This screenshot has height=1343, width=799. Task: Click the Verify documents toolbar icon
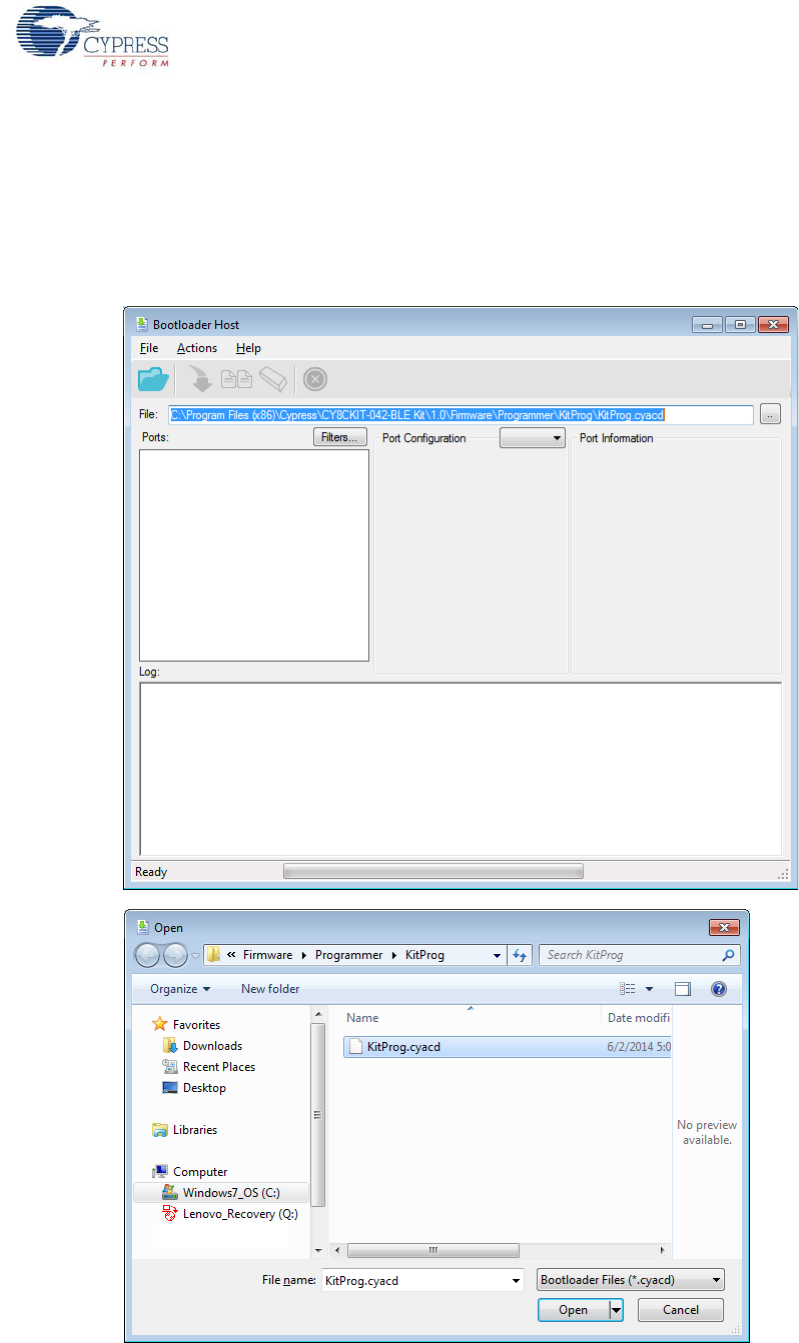point(236,379)
